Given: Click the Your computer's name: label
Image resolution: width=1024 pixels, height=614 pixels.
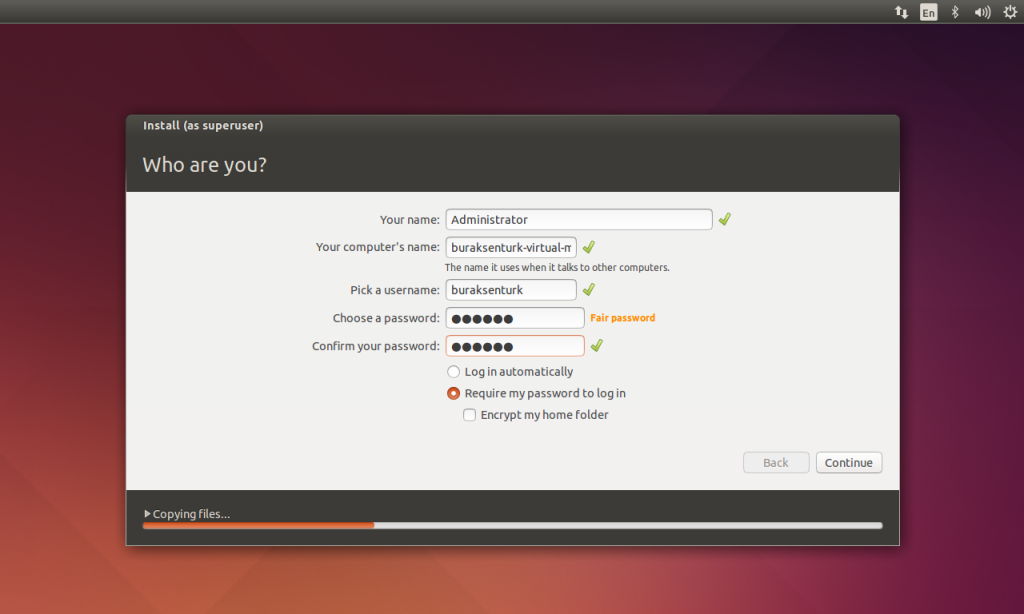Looking at the screenshot, I should (377, 247).
